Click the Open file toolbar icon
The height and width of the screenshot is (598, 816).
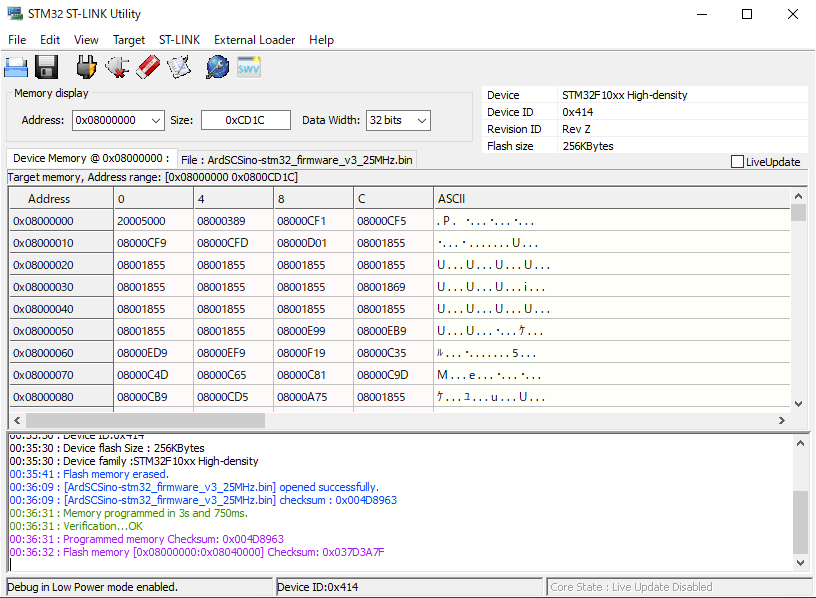point(16,68)
